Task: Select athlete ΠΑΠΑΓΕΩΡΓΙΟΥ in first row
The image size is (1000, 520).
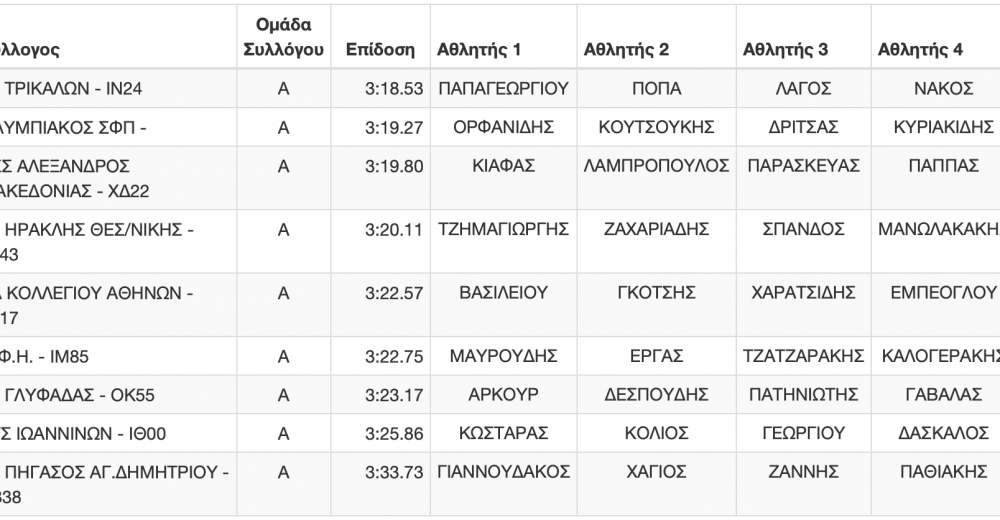Action: [x=504, y=89]
